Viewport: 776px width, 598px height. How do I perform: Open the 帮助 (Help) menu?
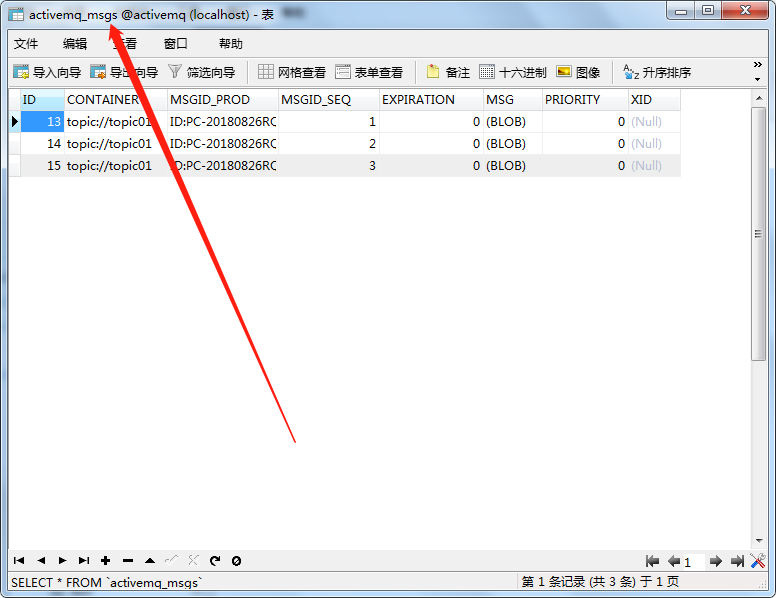pos(231,44)
